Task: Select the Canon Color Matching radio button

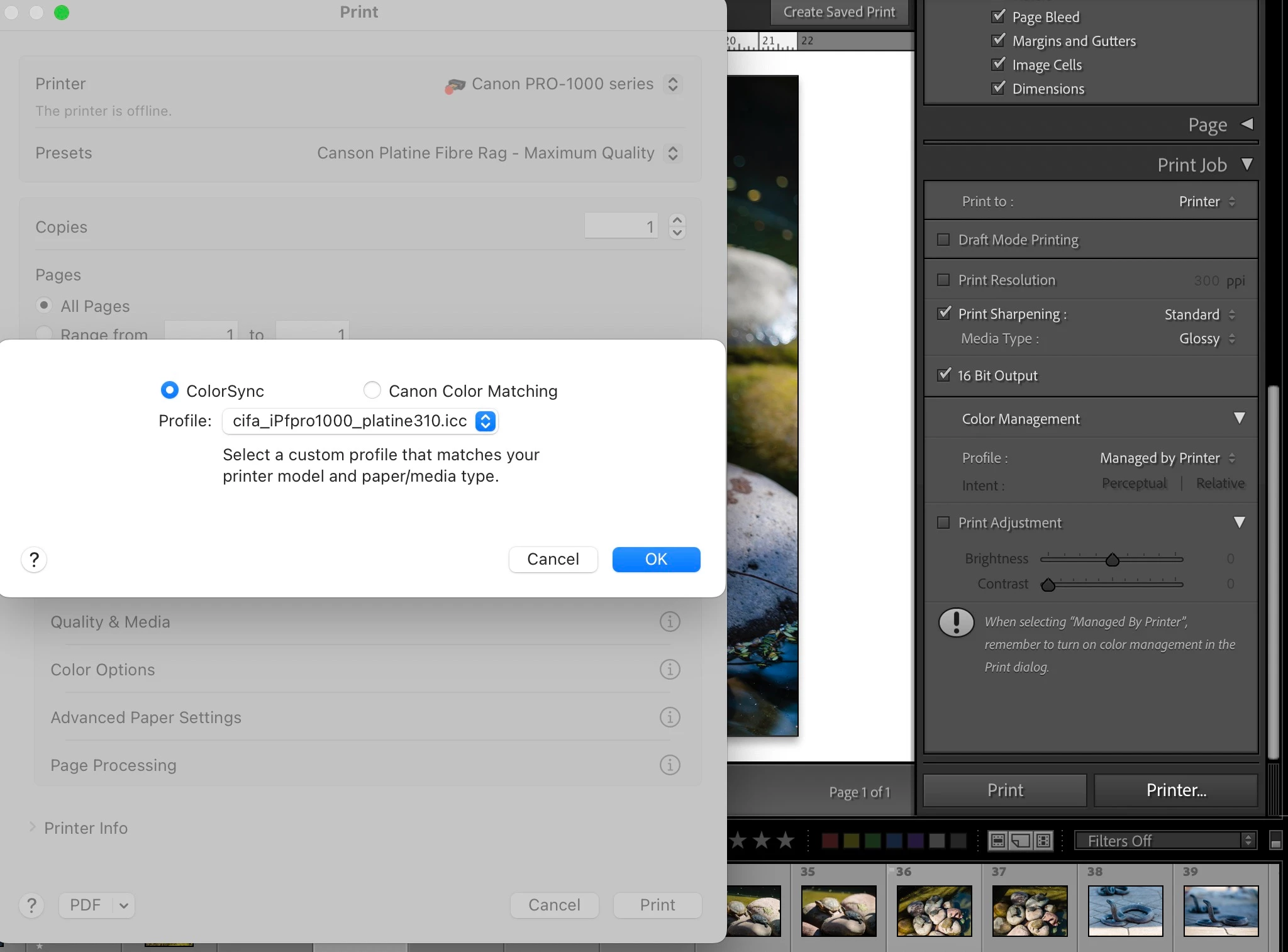Action: pyautogui.click(x=372, y=390)
